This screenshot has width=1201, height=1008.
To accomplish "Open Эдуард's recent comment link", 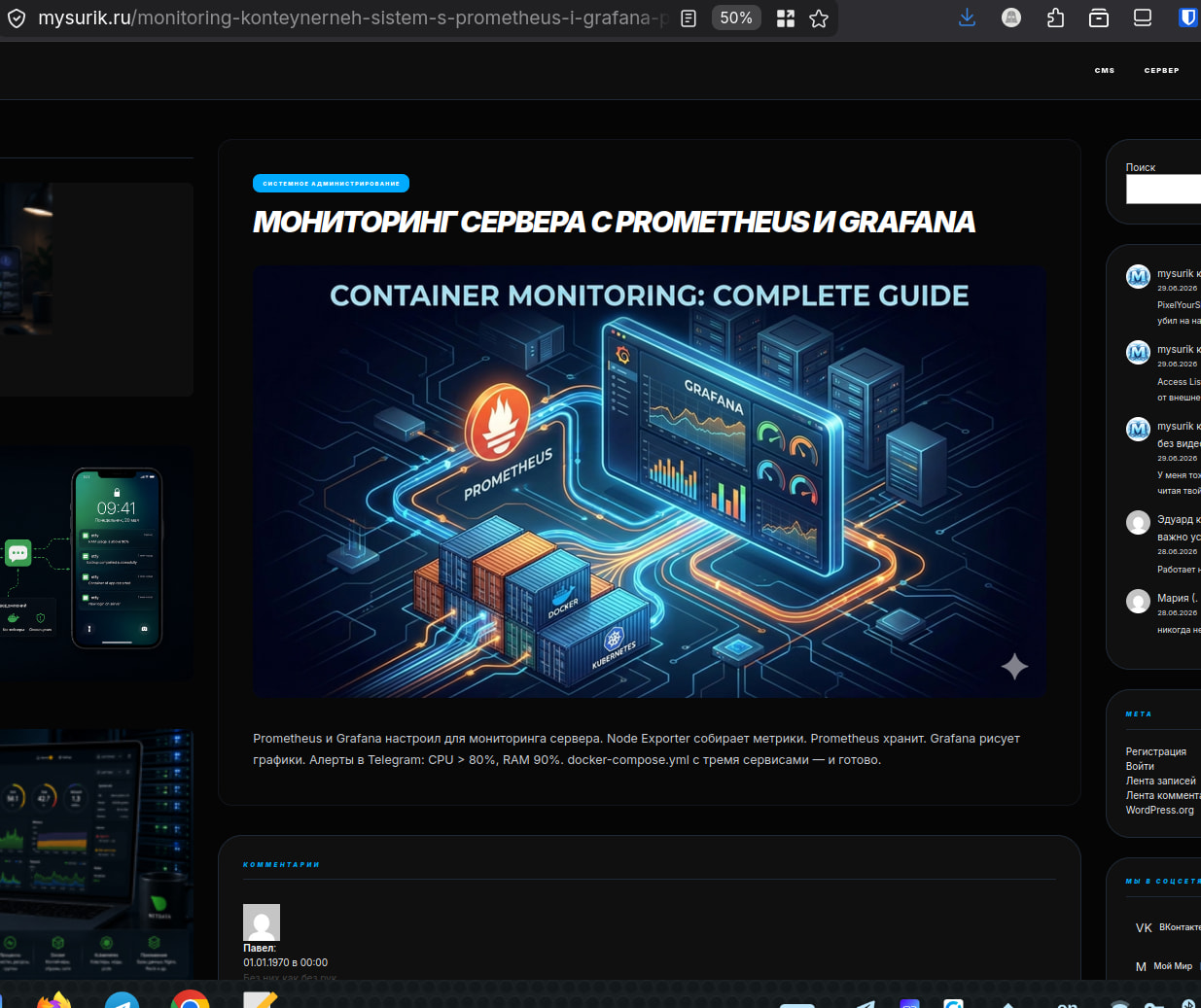I will pyautogui.click(x=1179, y=528).
